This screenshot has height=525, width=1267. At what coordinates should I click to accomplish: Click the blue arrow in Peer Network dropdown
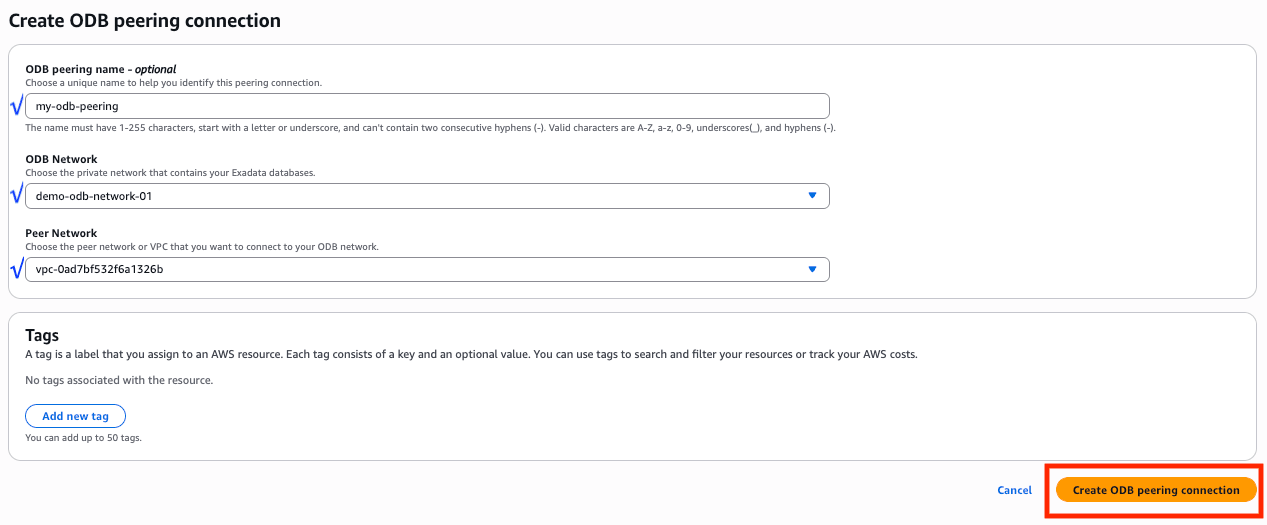tap(812, 269)
